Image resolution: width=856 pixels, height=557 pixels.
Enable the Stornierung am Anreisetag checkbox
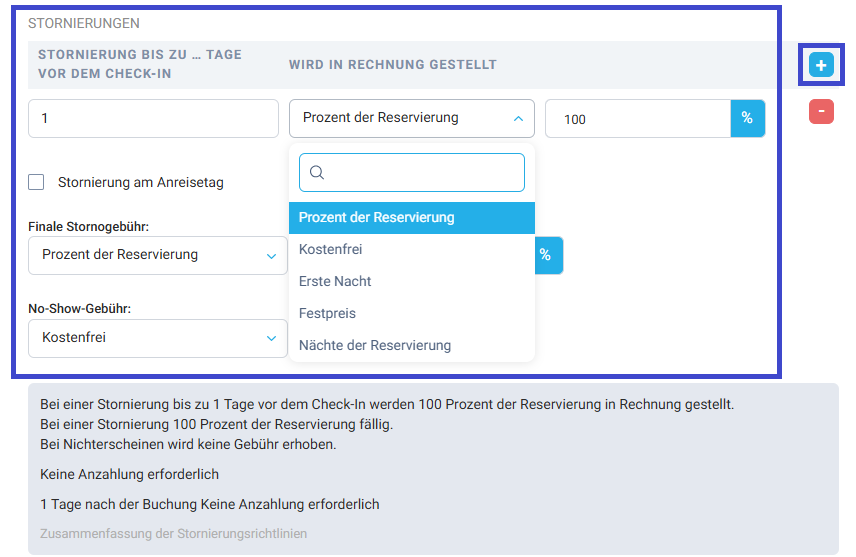[36, 182]
